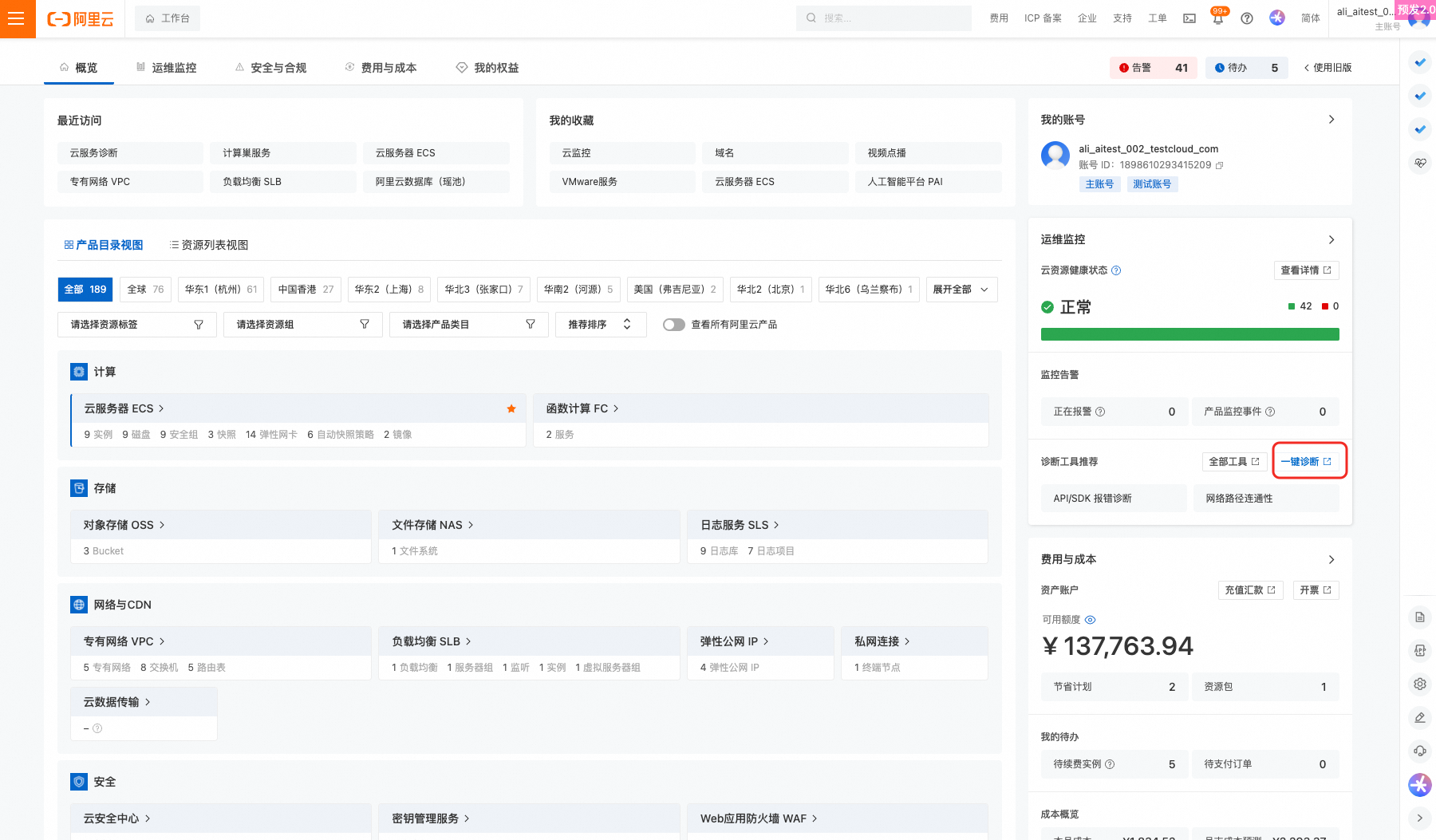The height and width of the screenshot is (840, 1436).
Task: Toggle visibility of available credit amount
Action: [x=1091, y=620]
